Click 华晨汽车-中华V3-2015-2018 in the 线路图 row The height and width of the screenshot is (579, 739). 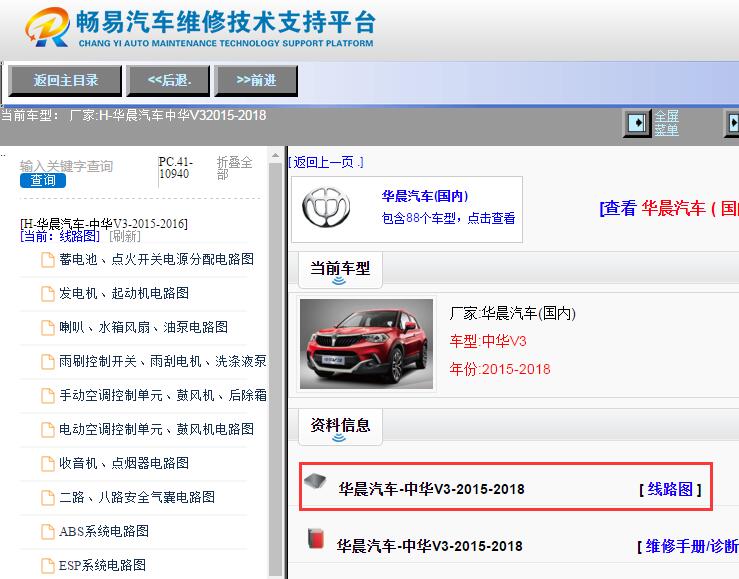click(x=431, y=489)
